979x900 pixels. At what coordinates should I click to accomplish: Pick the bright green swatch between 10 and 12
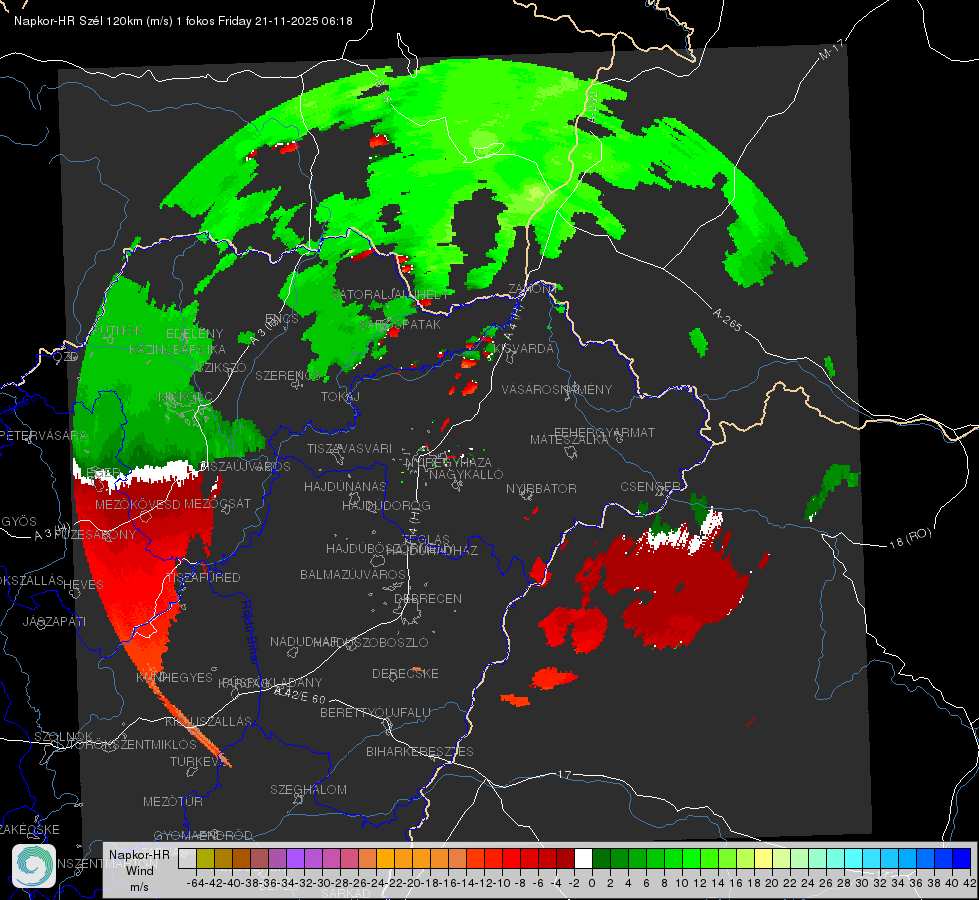(691, 858)
